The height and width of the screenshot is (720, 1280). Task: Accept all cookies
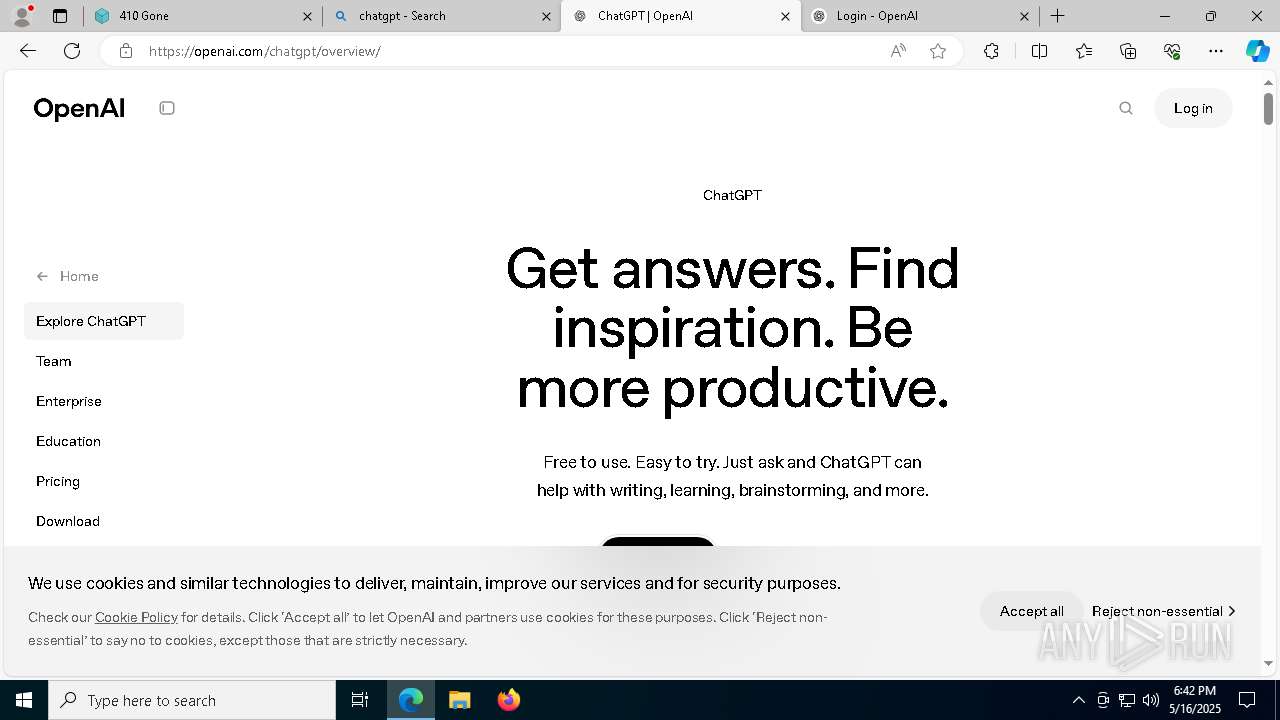[x=1031, y=611]
